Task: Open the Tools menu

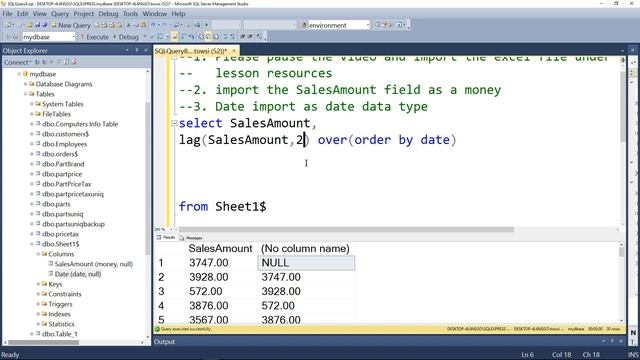Action: click(131, 13)
